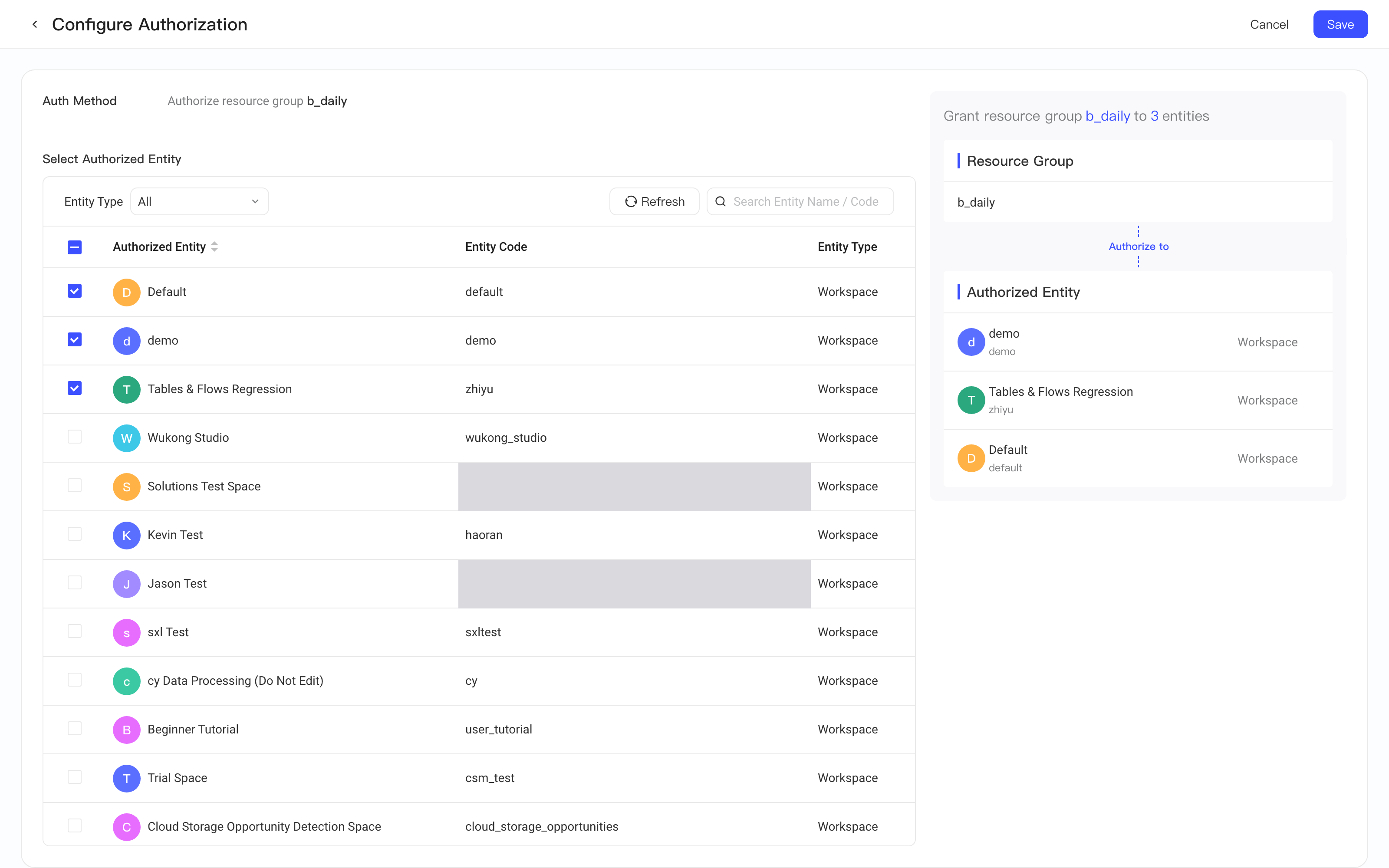
Task: Click the B avatar for Beginner Tutorial
Action: coord(126,730)
